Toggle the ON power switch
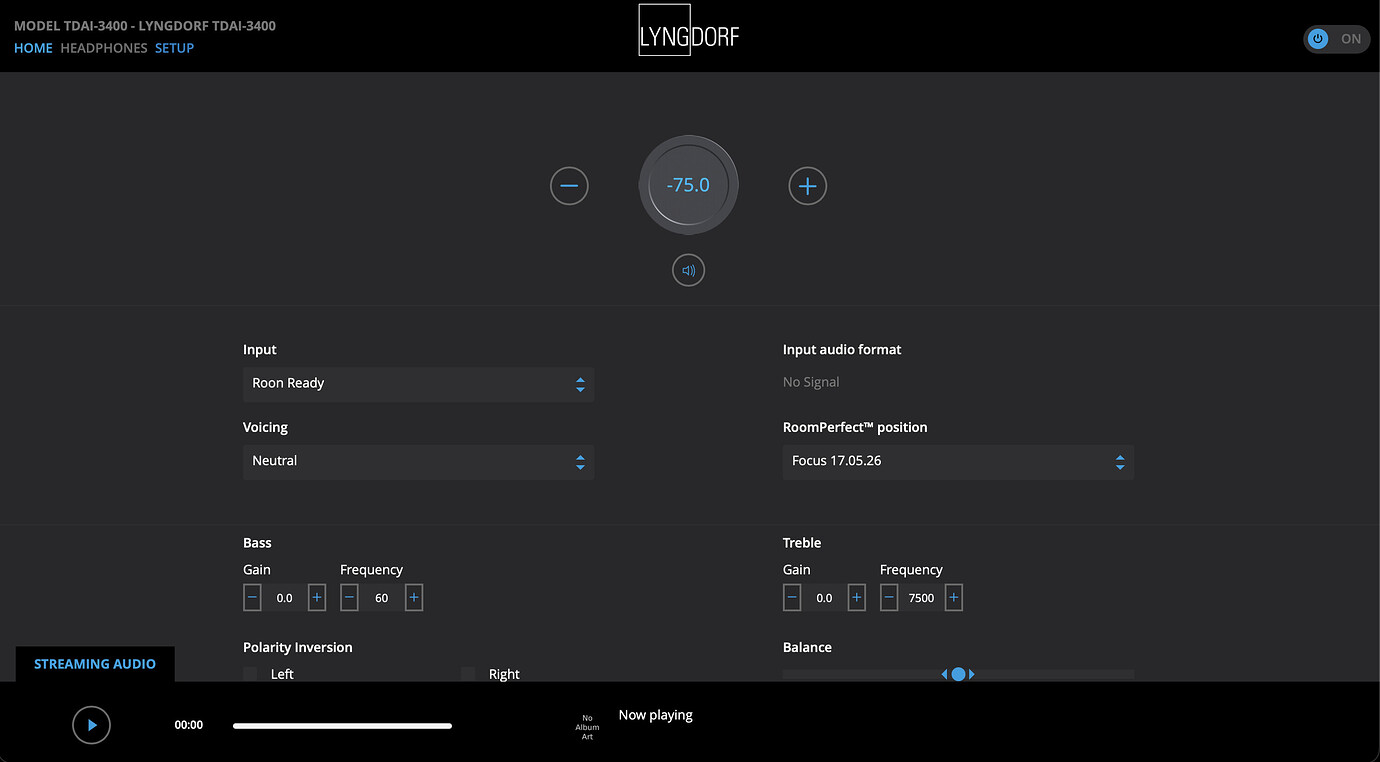 pos(1337,39)
